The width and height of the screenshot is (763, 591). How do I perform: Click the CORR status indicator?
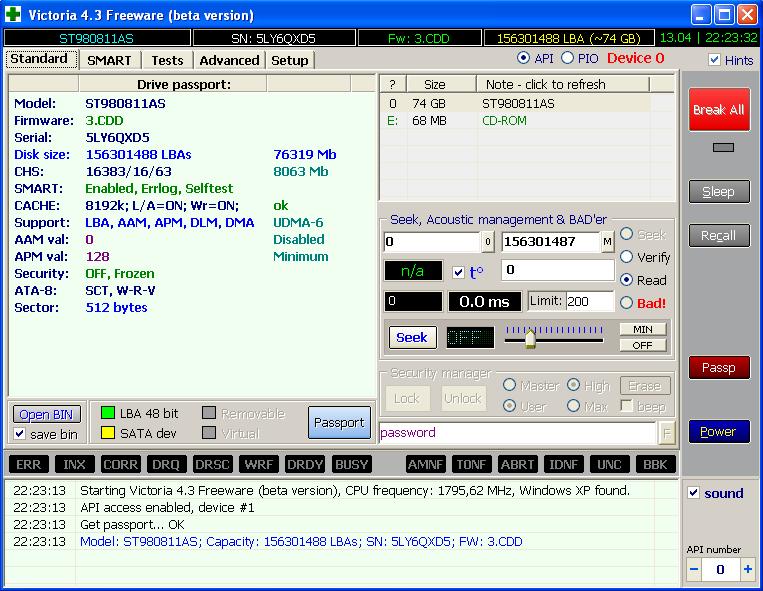121,465
